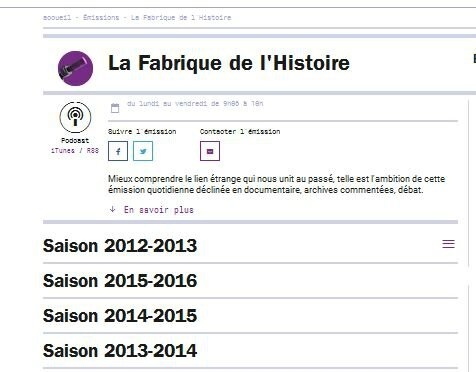Click the Twitter follow icon

pos(143,151)
